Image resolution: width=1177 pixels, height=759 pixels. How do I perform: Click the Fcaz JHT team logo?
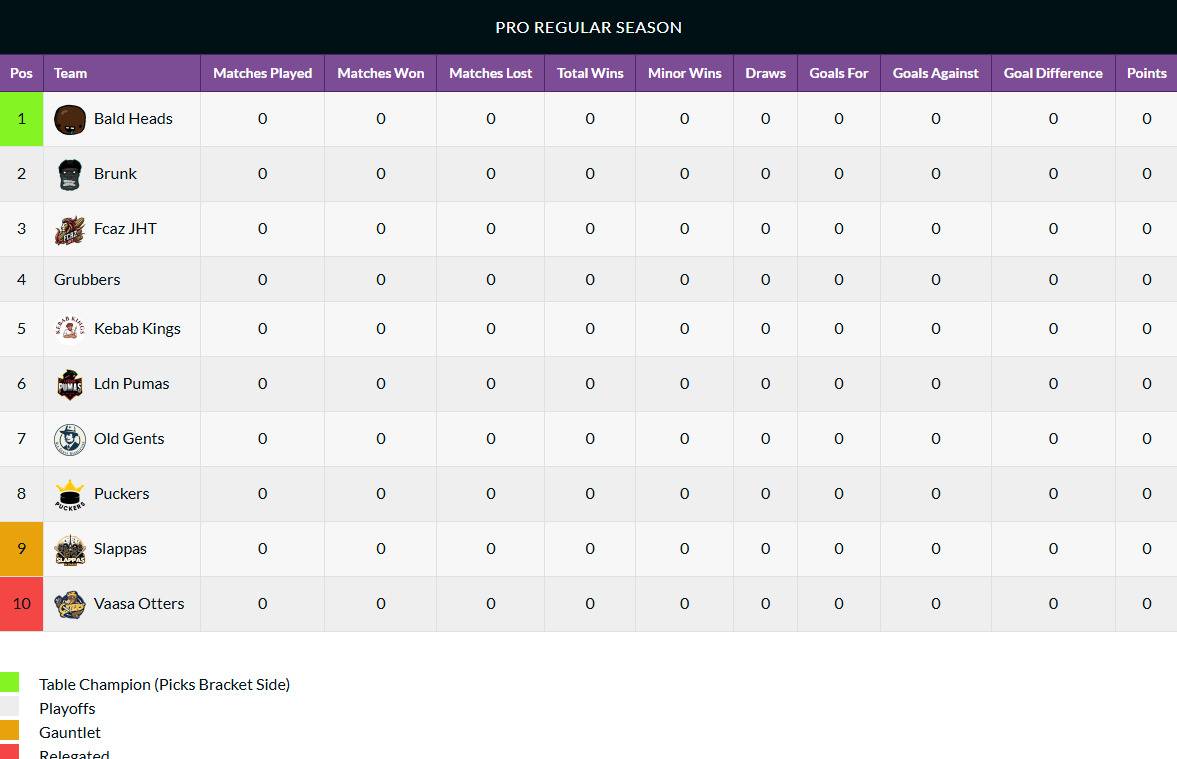[70, 230]
